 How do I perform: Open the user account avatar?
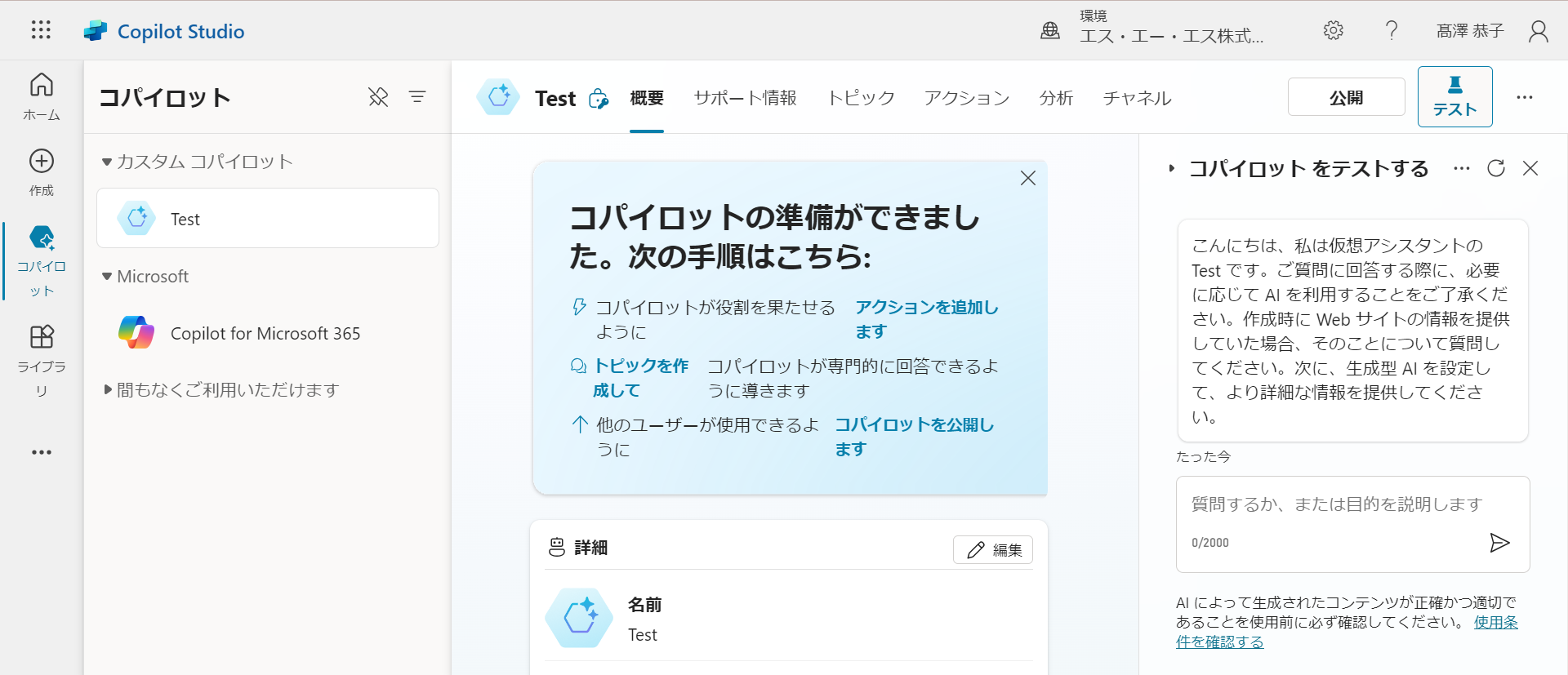coord(1539,31)
